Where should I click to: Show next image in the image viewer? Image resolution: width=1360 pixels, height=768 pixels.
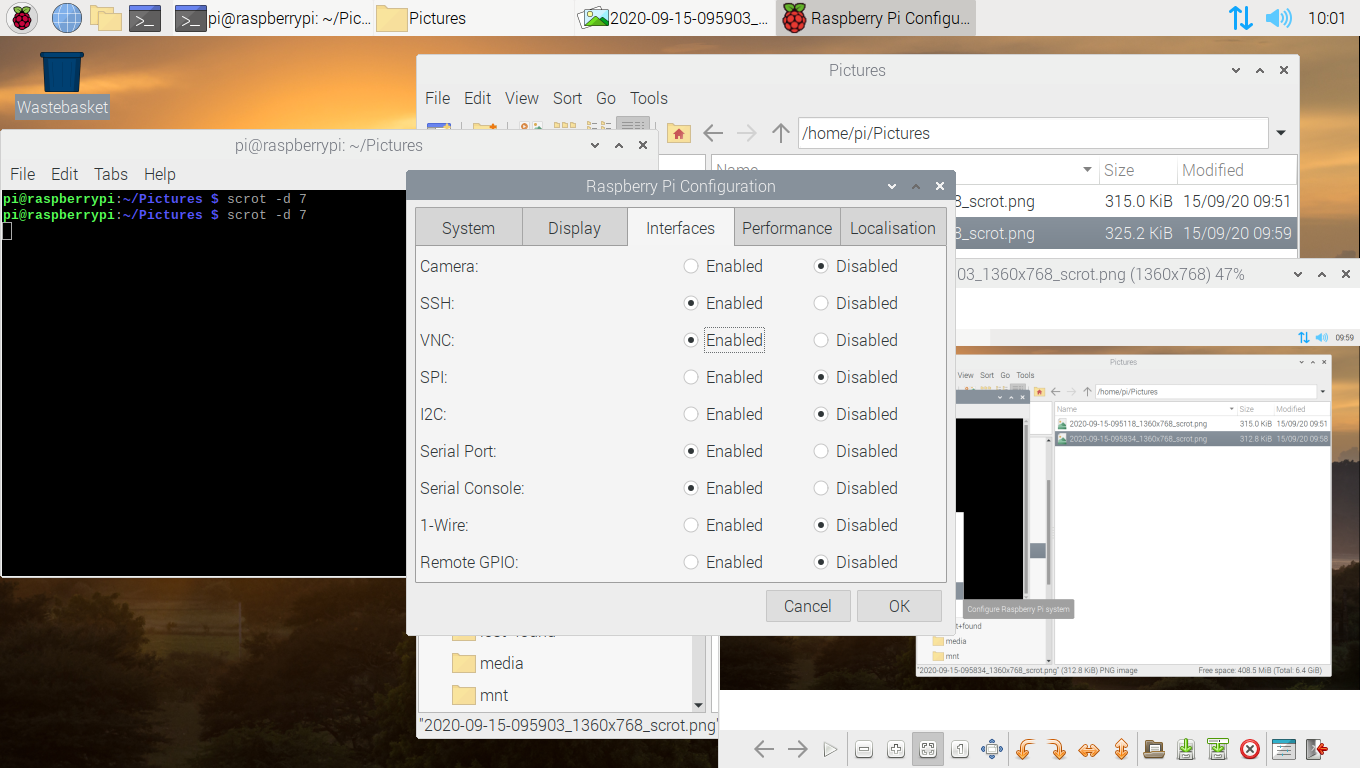tap(797, 749)
